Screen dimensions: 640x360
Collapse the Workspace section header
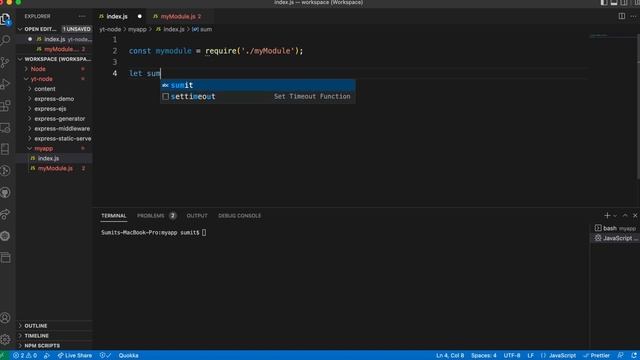pyautogui.click(x=54, y=59)
